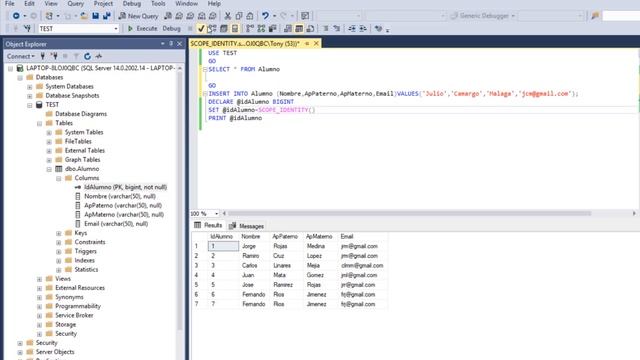Image resolution: width=640 pixels, height=360 pixels.
Task: Click Connect Object Explorer plug icon
Action: tap(42, 56)
